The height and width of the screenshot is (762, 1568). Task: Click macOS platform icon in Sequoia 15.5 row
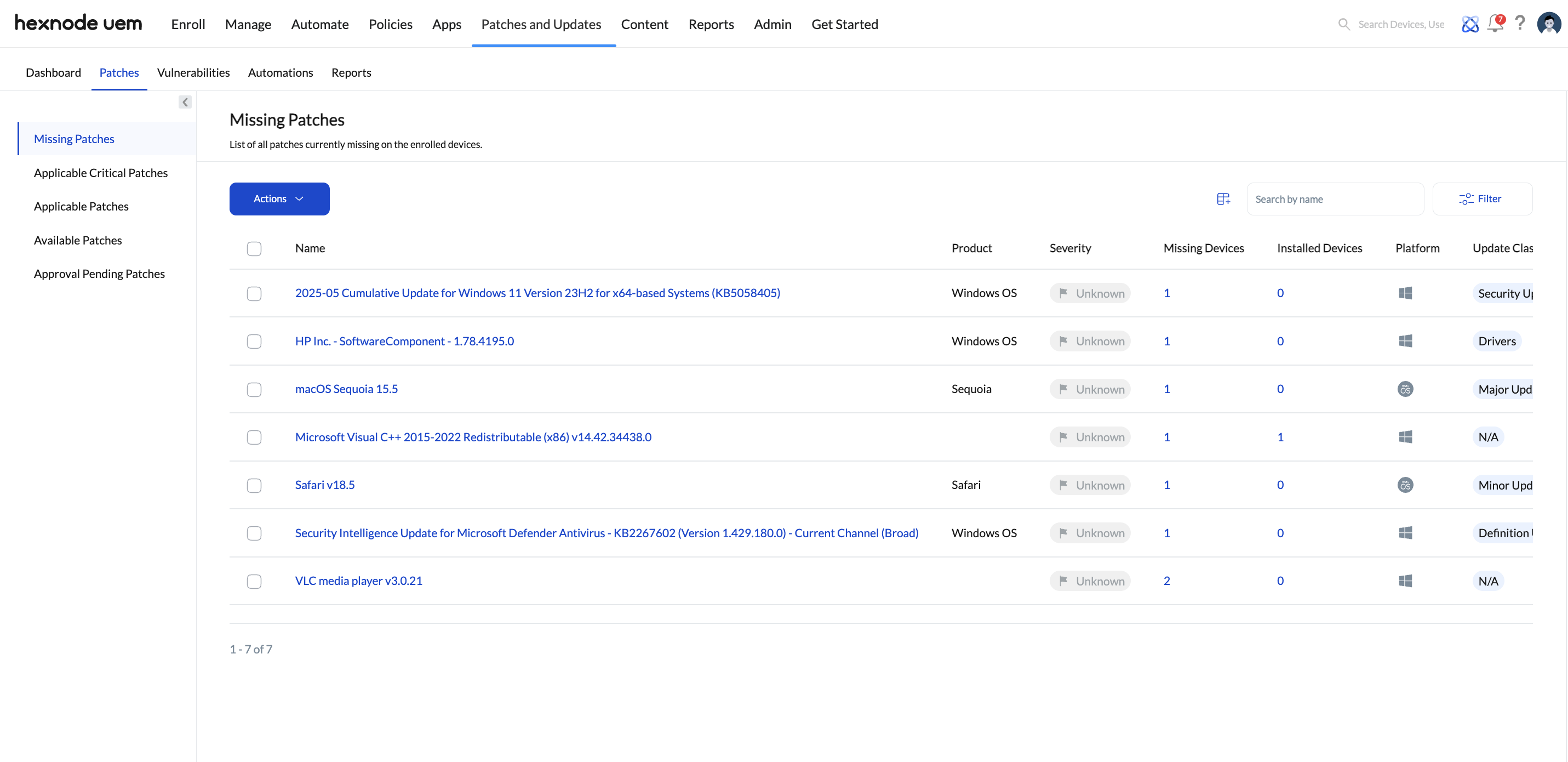point(1405,389)
